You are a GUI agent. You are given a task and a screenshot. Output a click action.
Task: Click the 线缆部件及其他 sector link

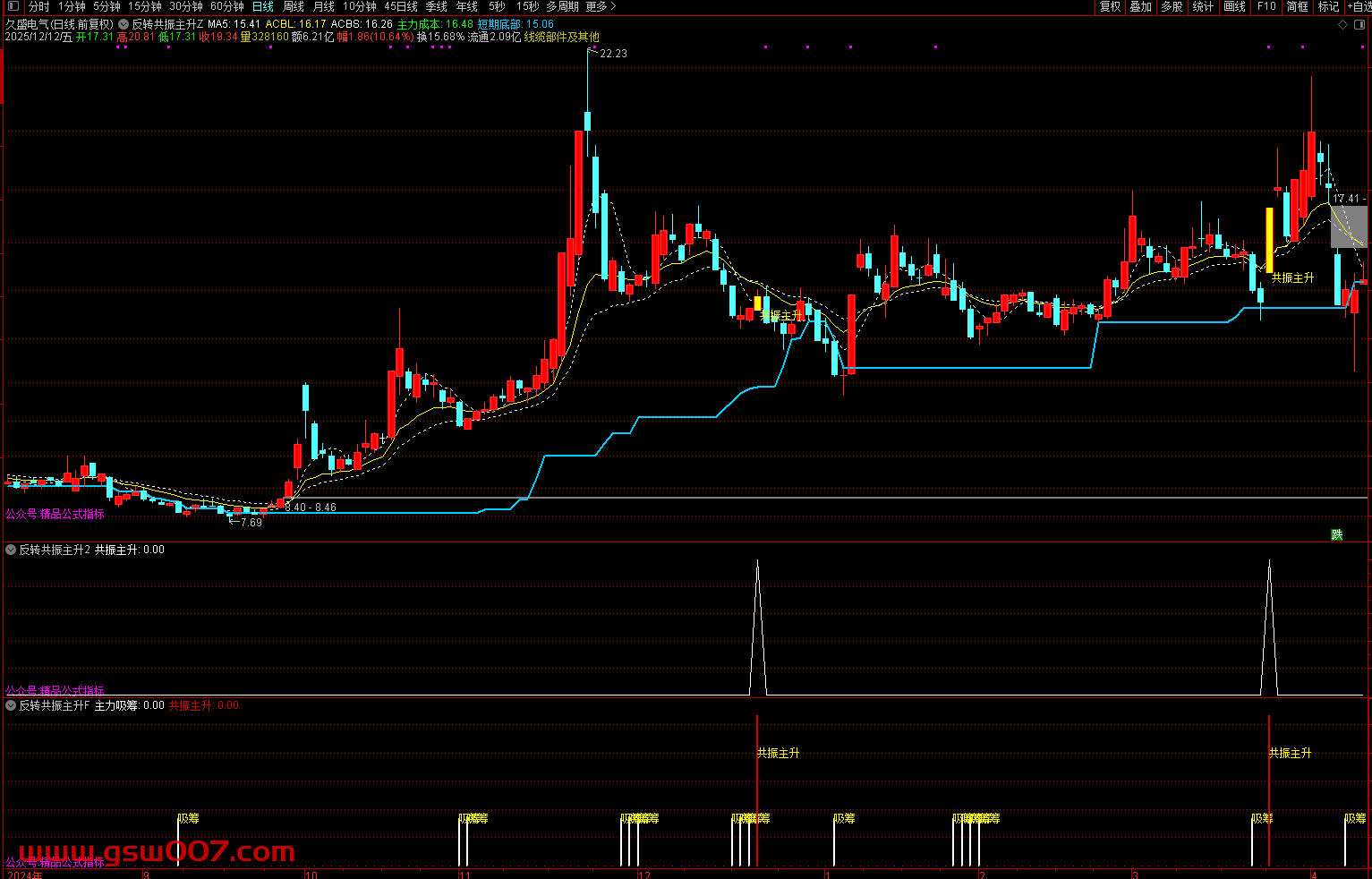click(x=561, y=37)
